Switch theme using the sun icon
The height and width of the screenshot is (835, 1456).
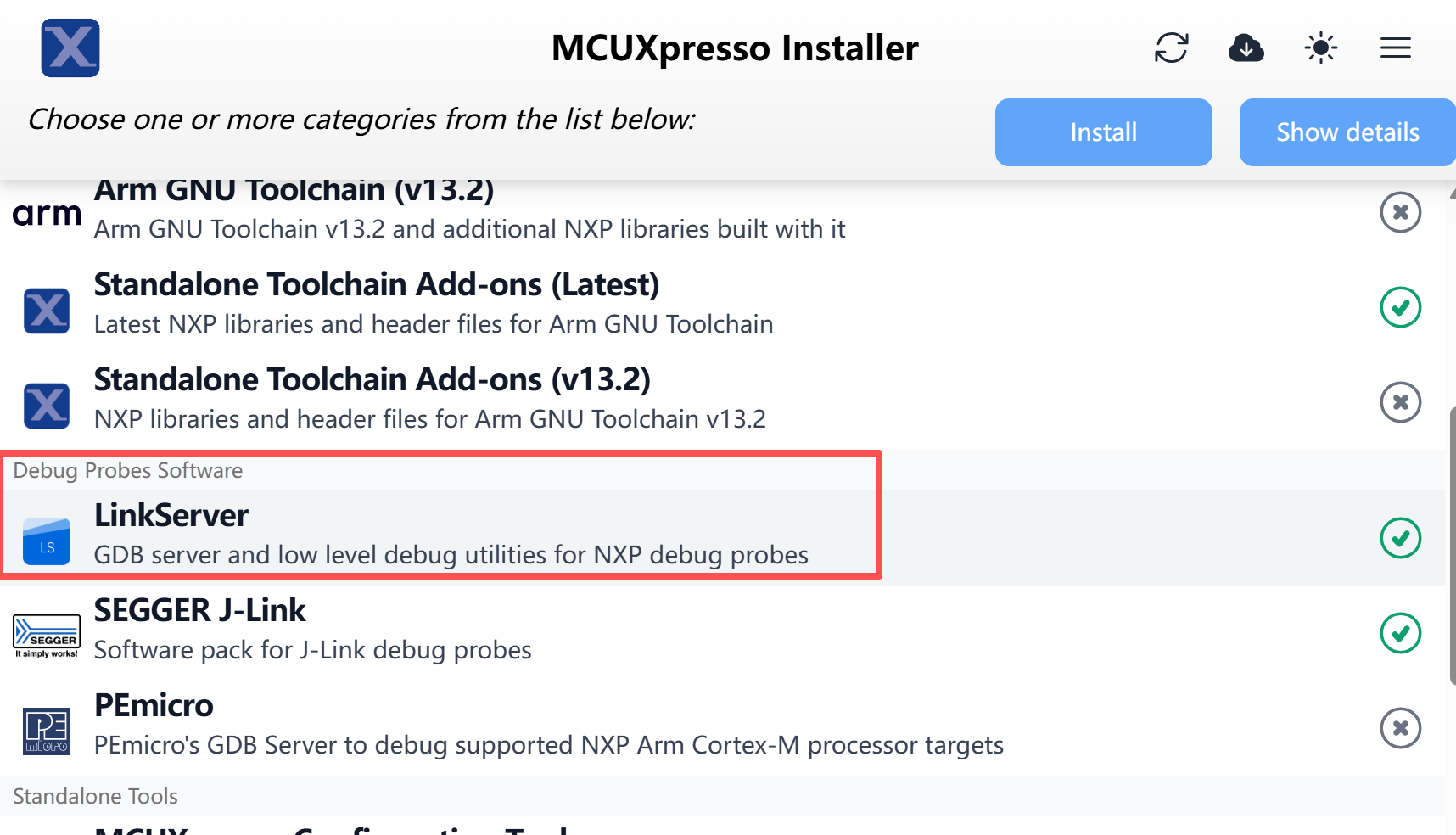point(1320,48)
